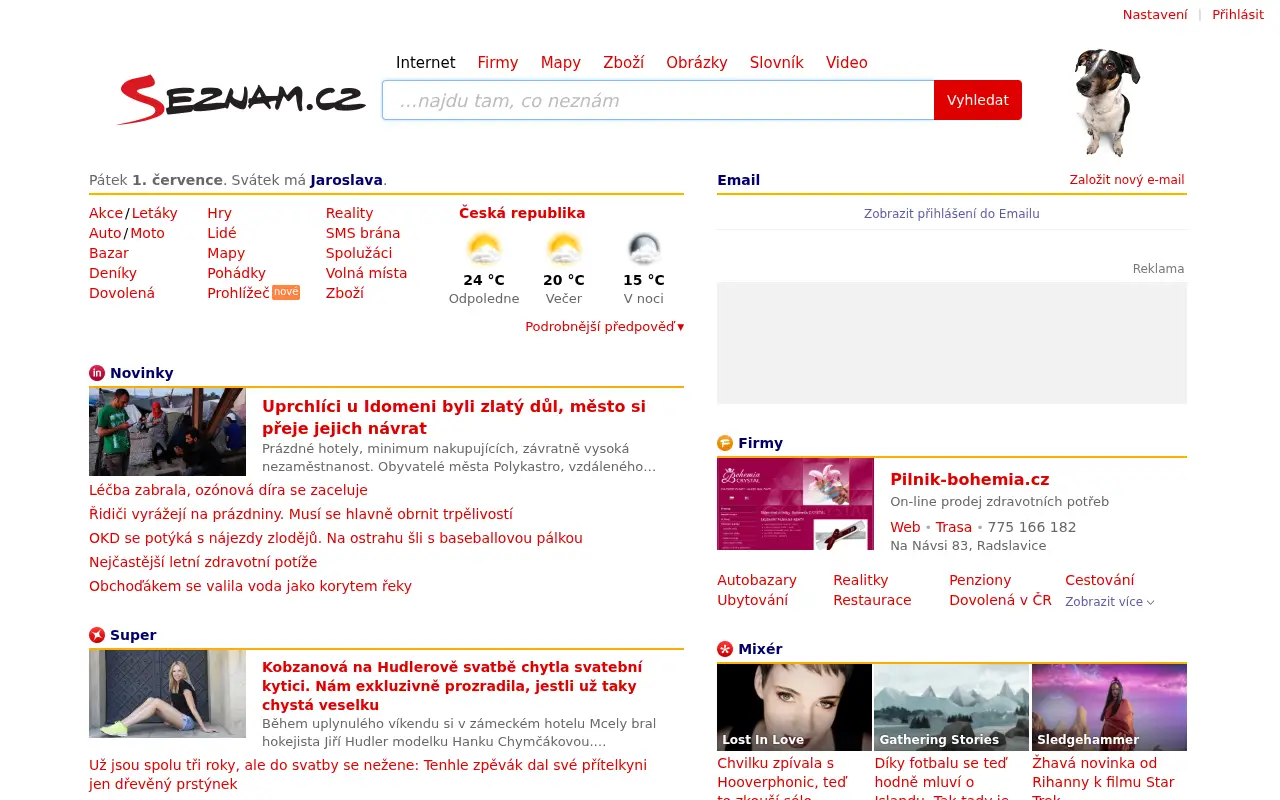The width and height of the screenshot is (1280, 800).
Task: Open the Super section star icon
Action: (97, 635)
